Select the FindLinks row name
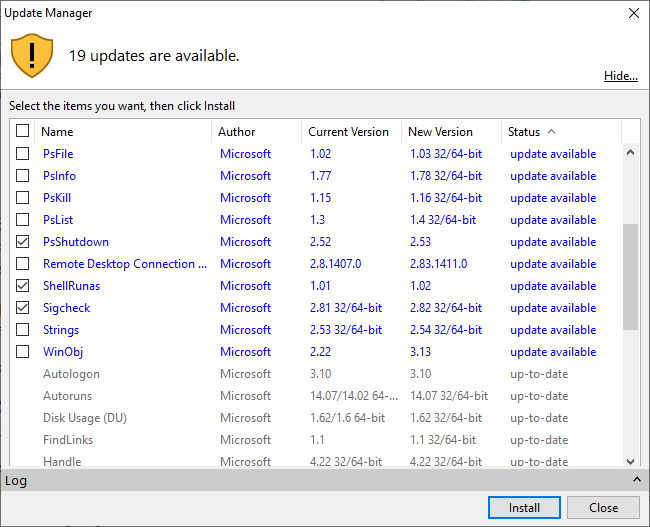The image size is (650, 527). (68, 440)
